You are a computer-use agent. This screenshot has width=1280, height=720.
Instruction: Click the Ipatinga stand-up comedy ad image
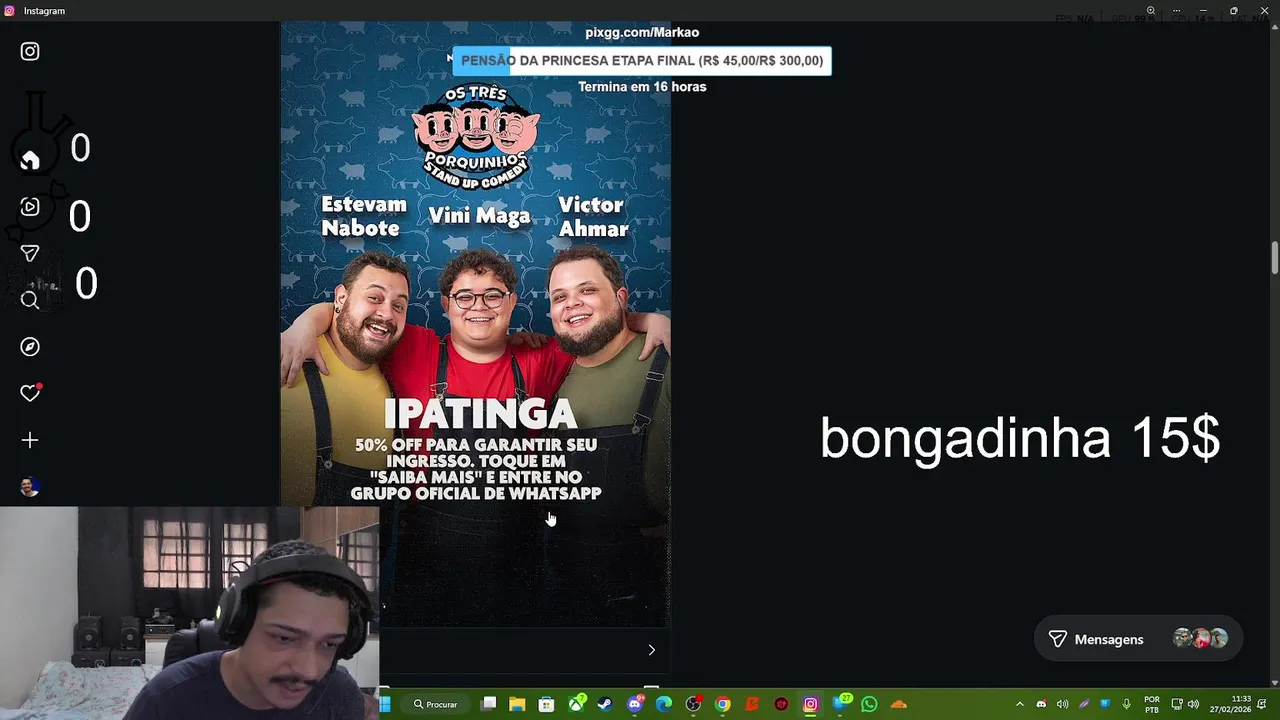[x=475, y=324]
